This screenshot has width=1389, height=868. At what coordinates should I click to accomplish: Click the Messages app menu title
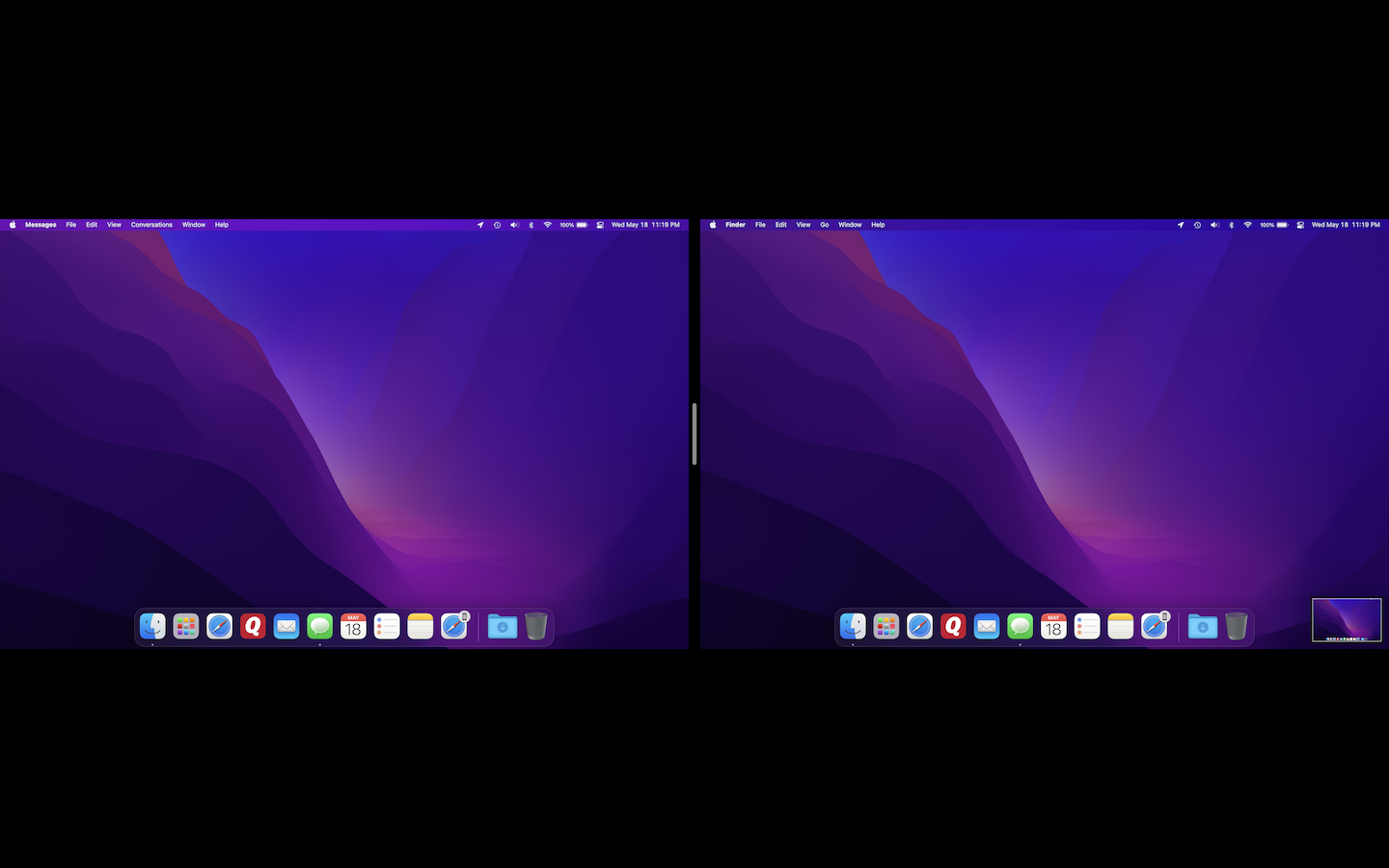tap(41, 225)
